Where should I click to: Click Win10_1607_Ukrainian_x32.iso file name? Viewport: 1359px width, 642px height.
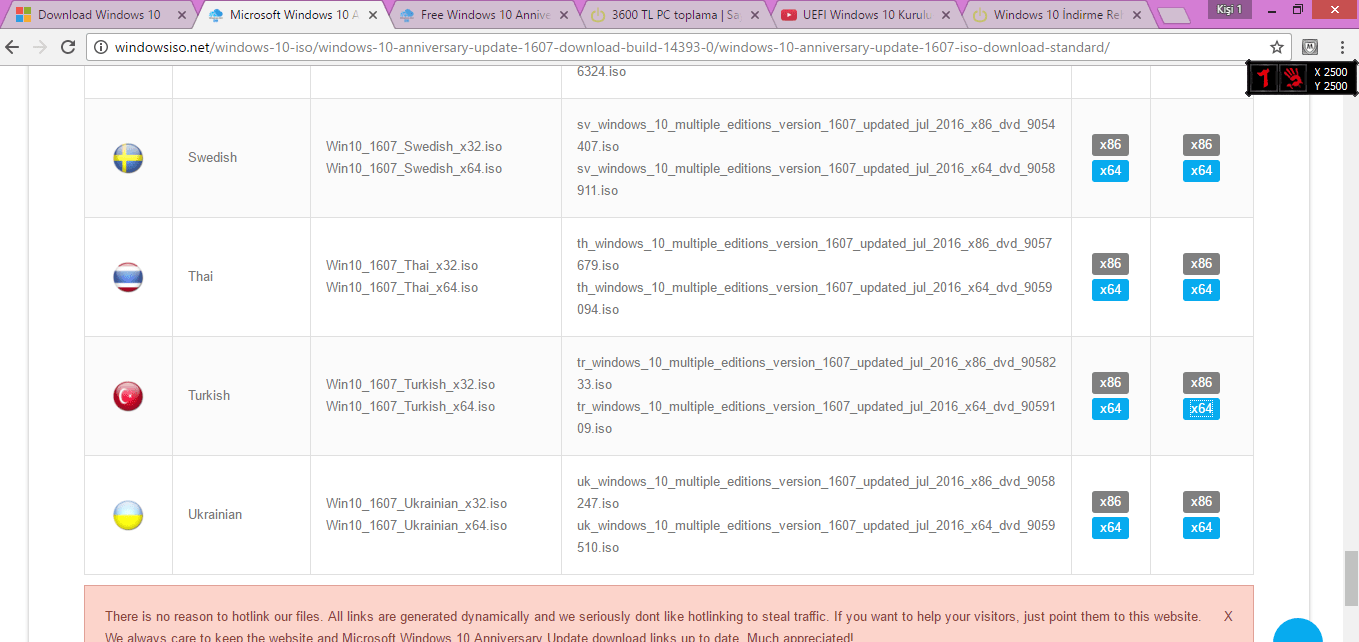pos(417,504)
